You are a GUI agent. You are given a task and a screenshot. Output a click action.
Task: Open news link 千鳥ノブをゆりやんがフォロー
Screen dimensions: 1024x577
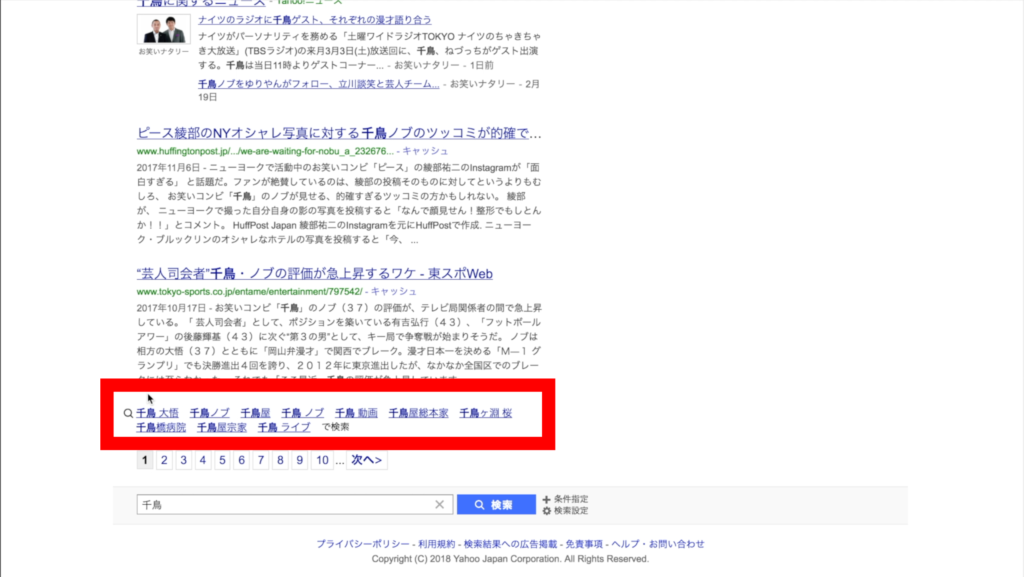click(319, 84)
